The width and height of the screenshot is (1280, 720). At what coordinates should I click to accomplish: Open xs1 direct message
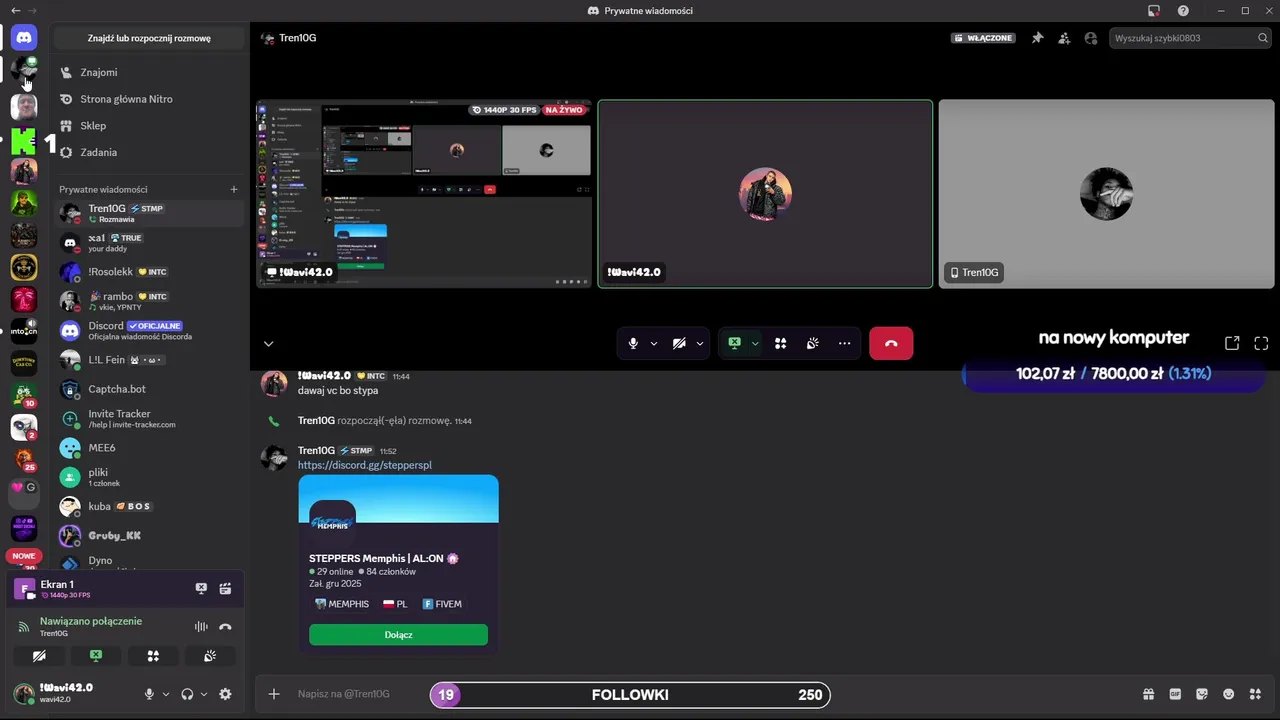[149, 242]
